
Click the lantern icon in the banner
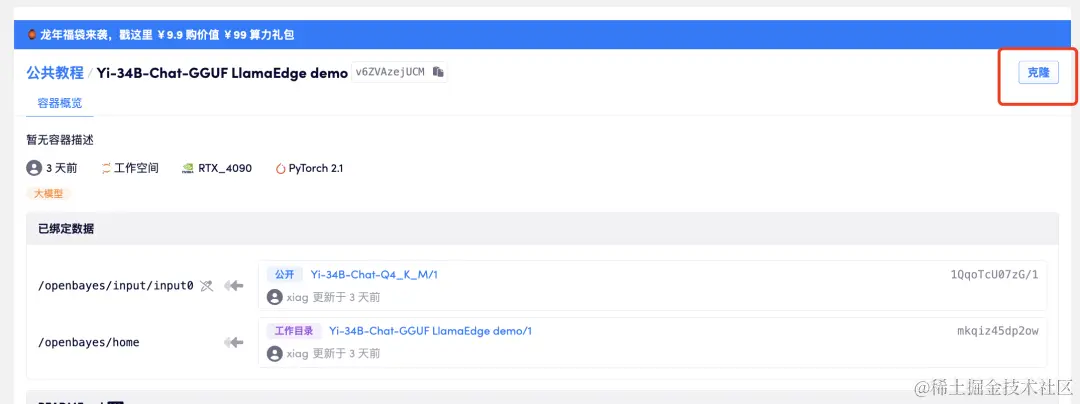32,34
